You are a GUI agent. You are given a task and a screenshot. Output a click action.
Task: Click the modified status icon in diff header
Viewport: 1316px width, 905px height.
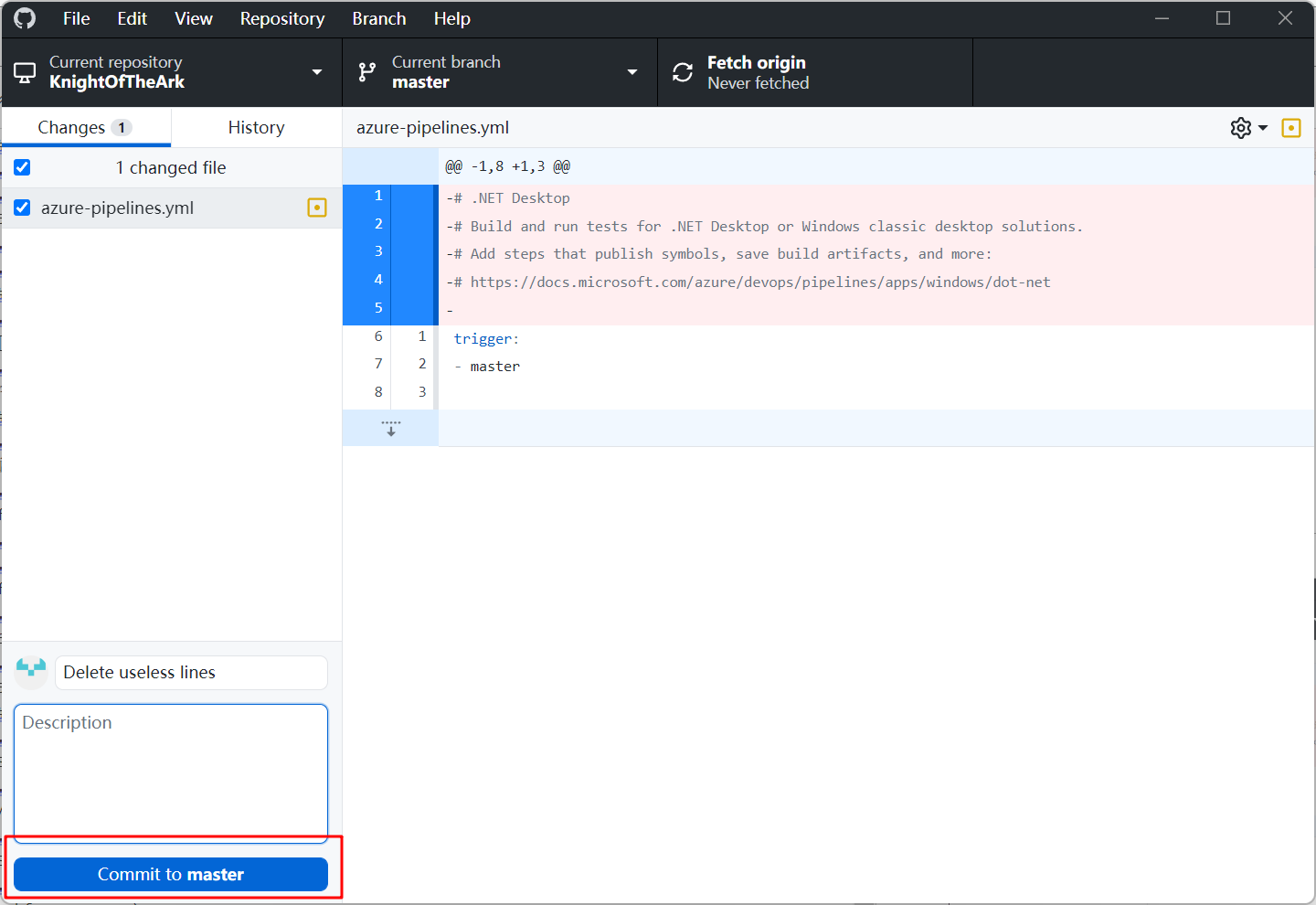tap(1290, 128)
